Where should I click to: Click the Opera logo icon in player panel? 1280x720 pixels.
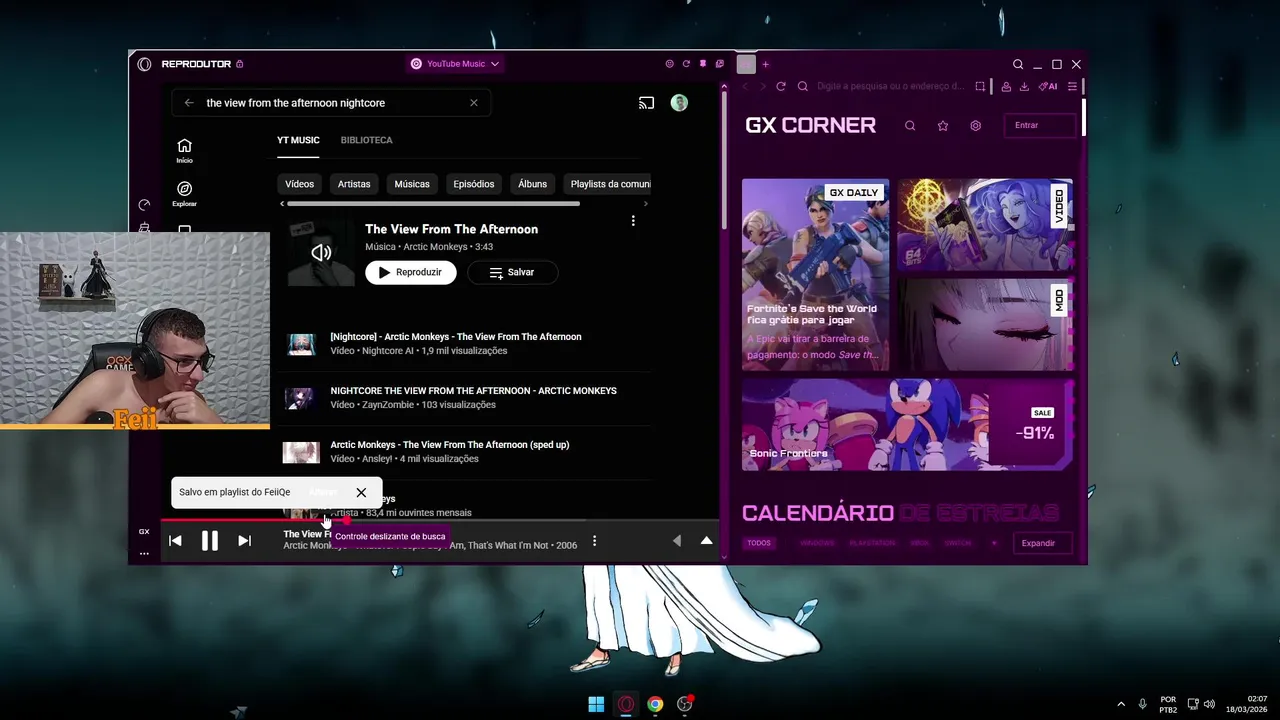tap(144, 64)
